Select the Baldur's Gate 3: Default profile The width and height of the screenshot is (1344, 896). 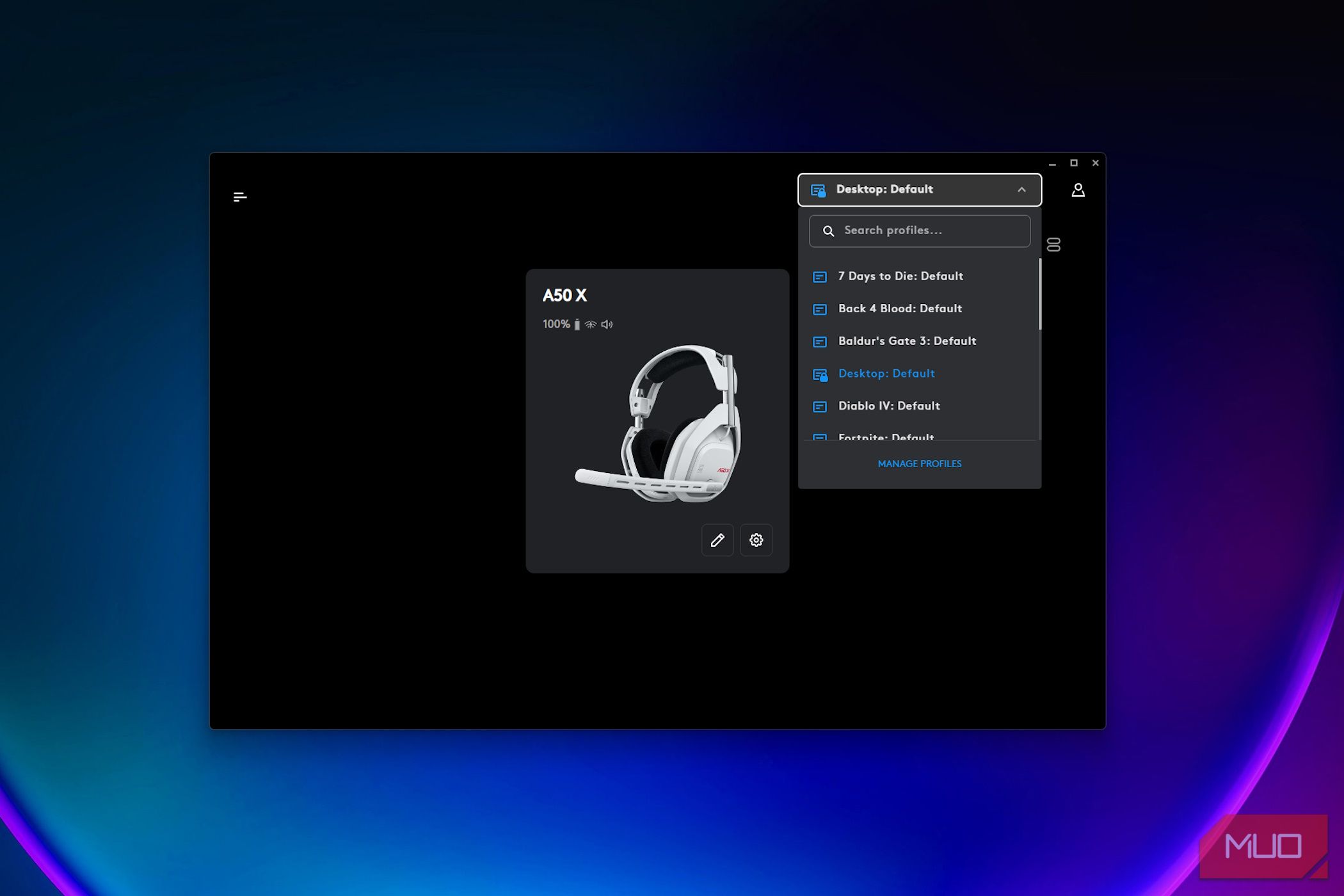pos(906,341)
